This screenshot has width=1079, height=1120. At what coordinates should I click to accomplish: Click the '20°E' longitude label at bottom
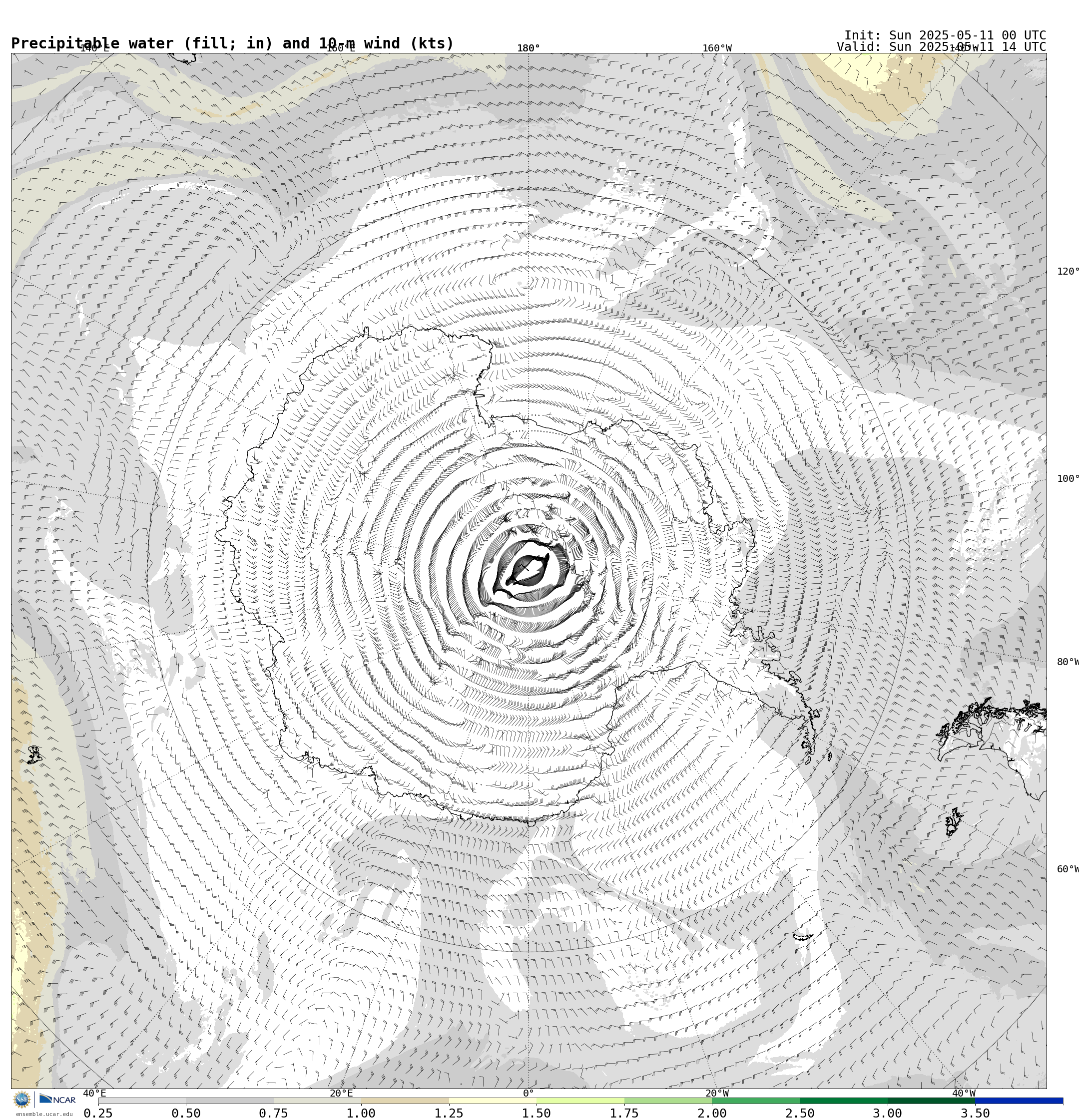tap(341, 1094)
